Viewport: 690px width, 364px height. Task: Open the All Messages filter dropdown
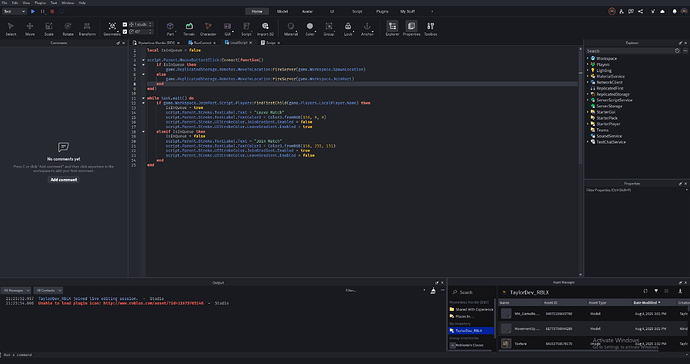coord(16,290)
